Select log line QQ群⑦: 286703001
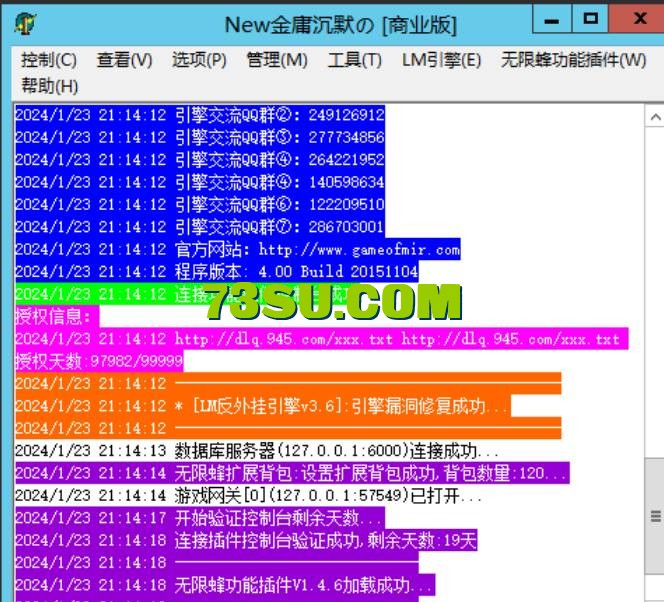The height and width of the screenshot is (602, 664). [200, 227]
